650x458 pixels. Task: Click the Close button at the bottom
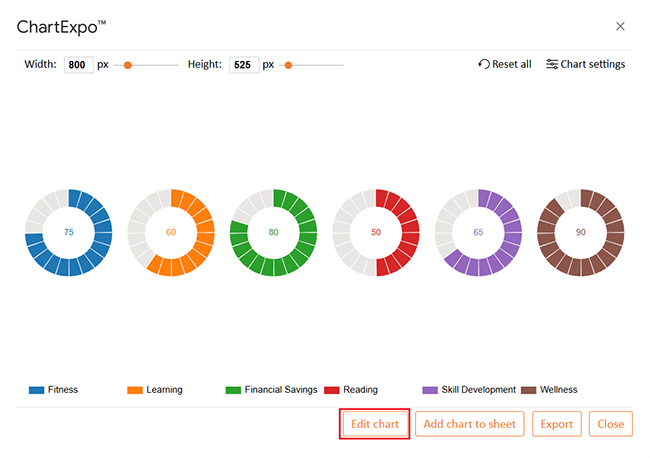click(x=611, y=424)
